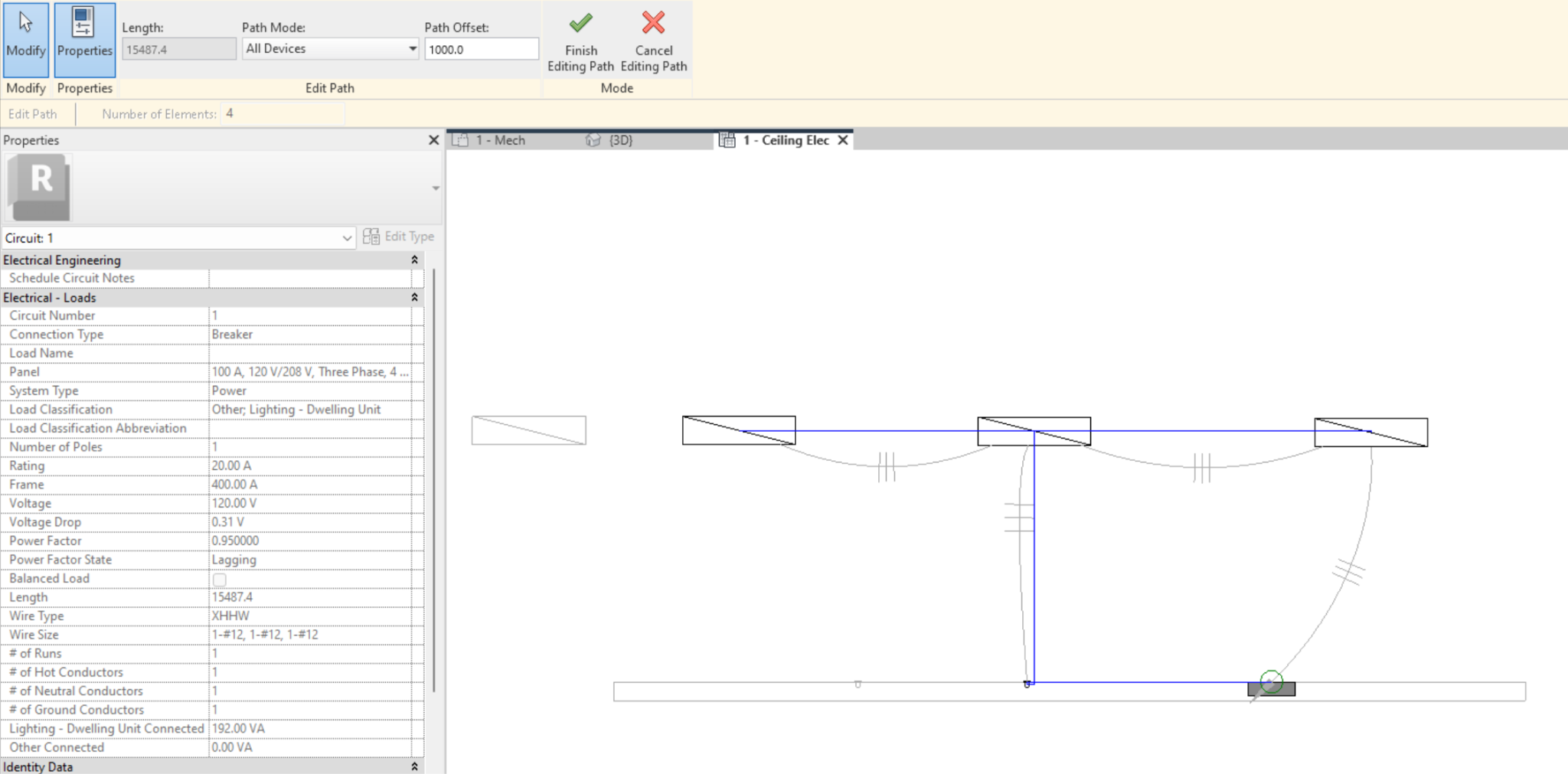Click the Number of Poles property label

click(x=55, y=447)
